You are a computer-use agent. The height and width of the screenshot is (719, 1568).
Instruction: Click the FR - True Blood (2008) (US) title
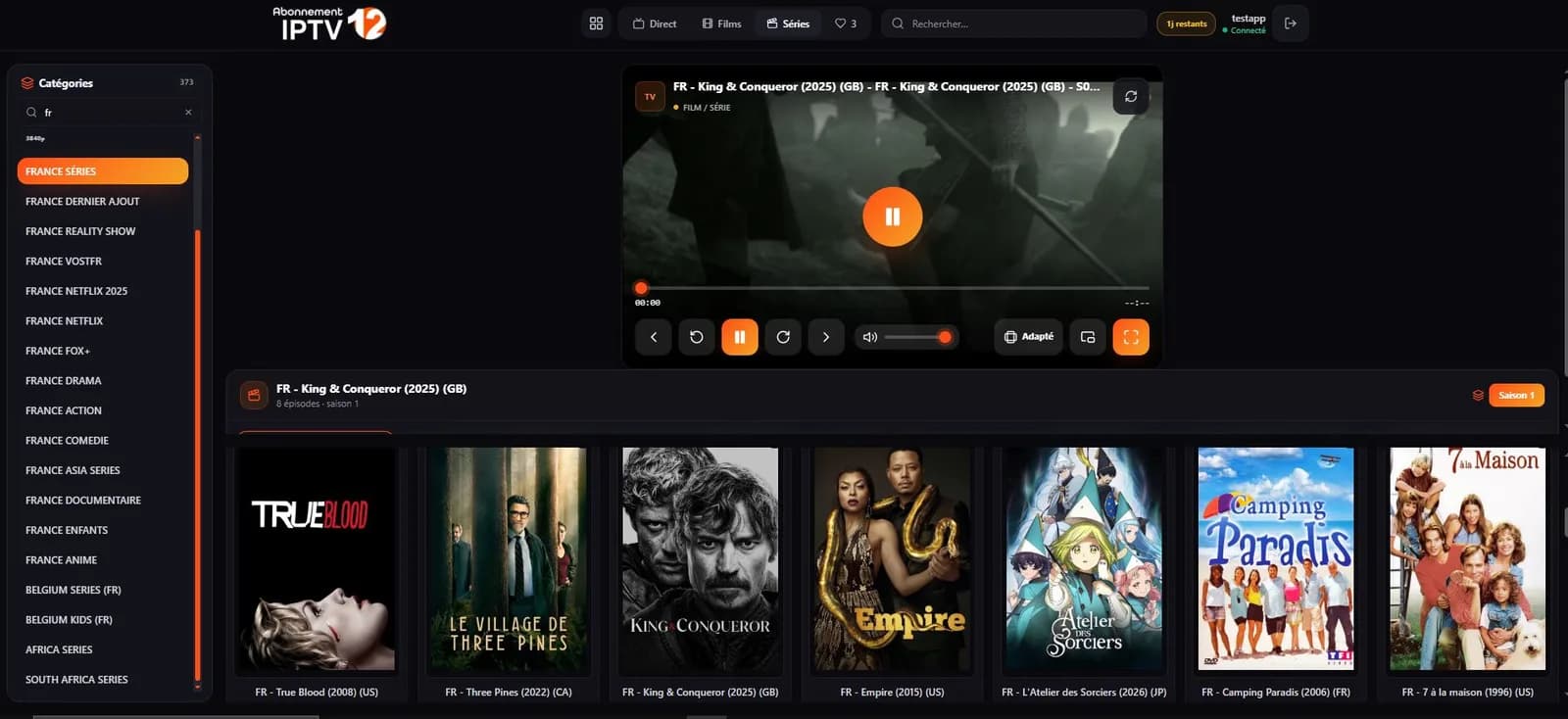pos(317,693)
